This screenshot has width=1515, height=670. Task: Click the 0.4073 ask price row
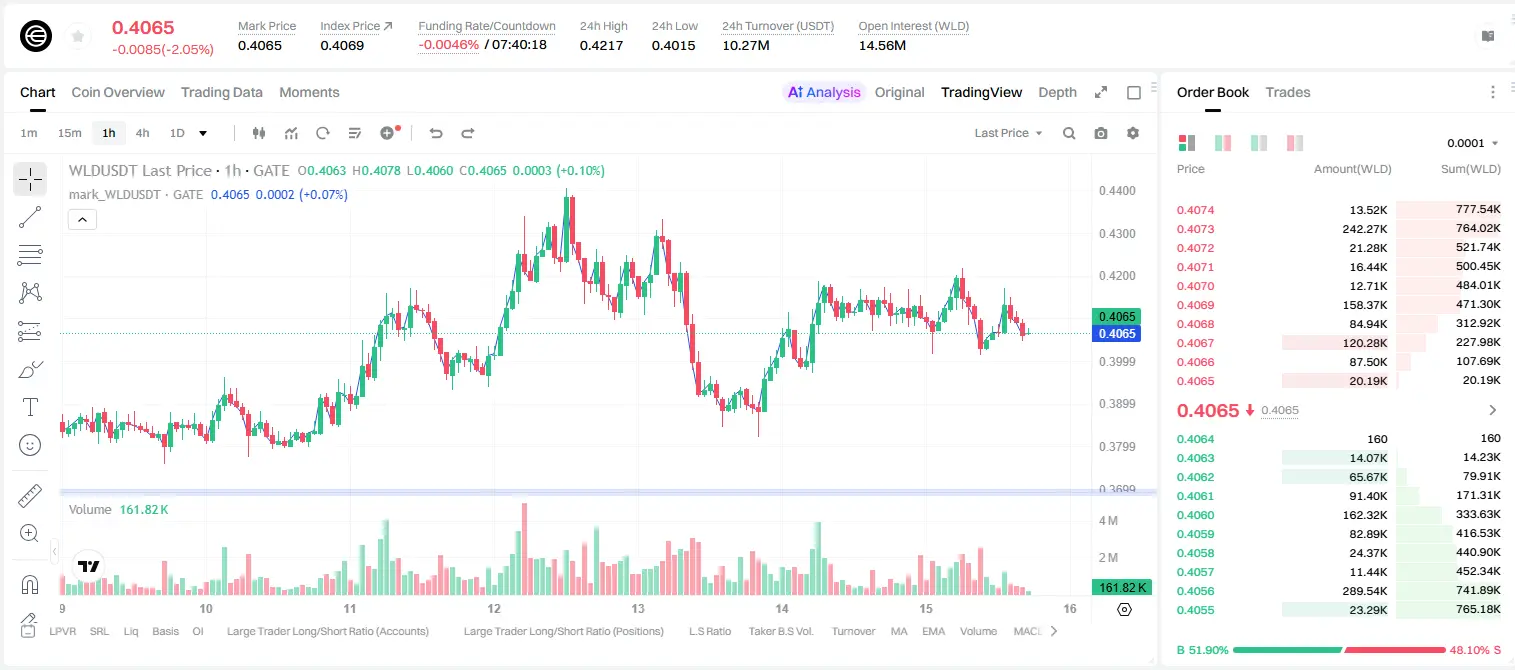(1339, 229)
